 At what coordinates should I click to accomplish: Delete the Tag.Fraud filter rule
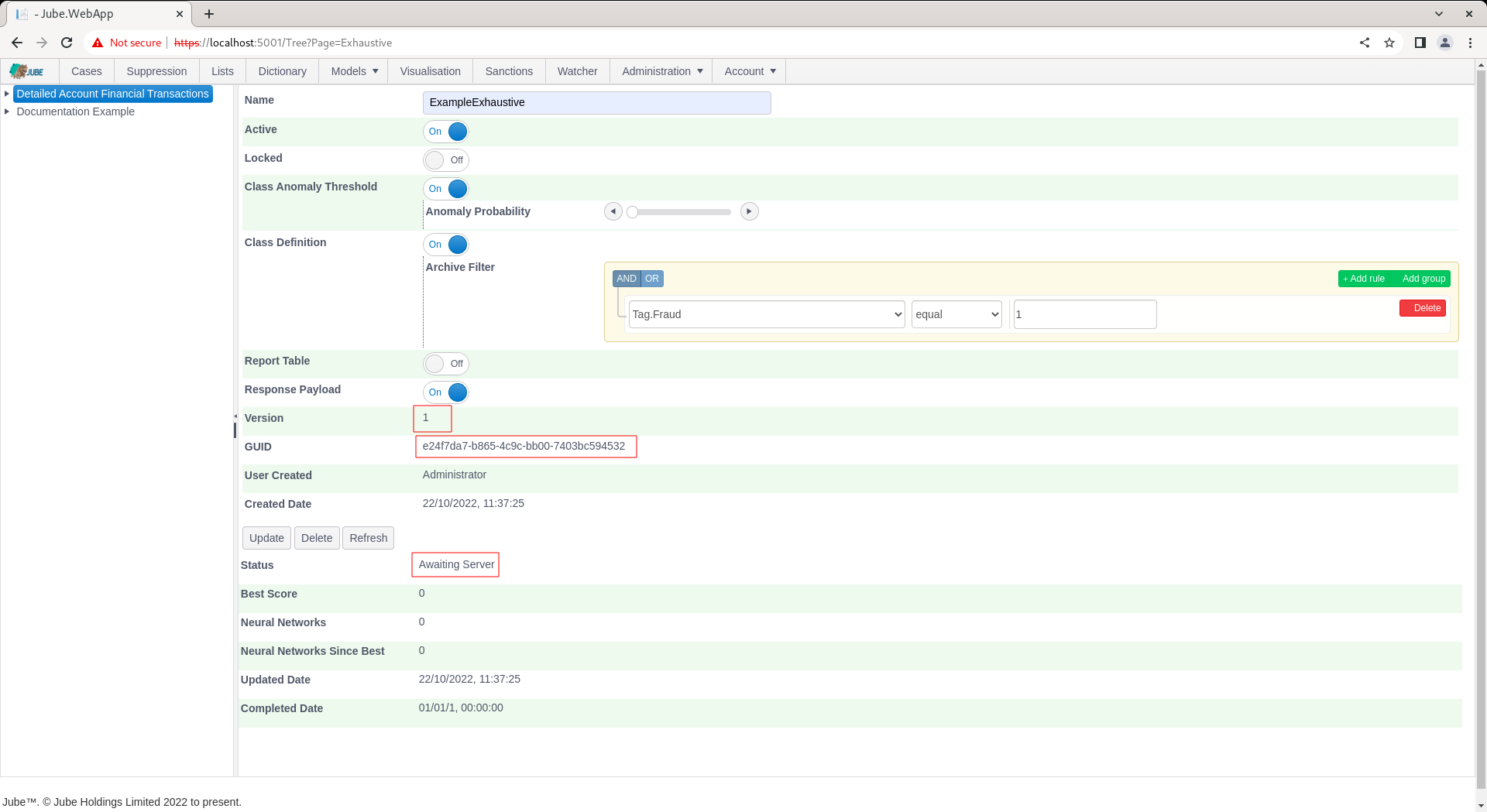(x=1423, y=308)
